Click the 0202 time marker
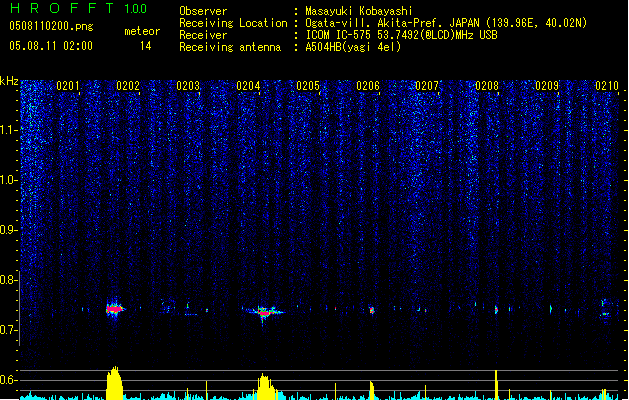Screen dimensions: 629x400 128,86
